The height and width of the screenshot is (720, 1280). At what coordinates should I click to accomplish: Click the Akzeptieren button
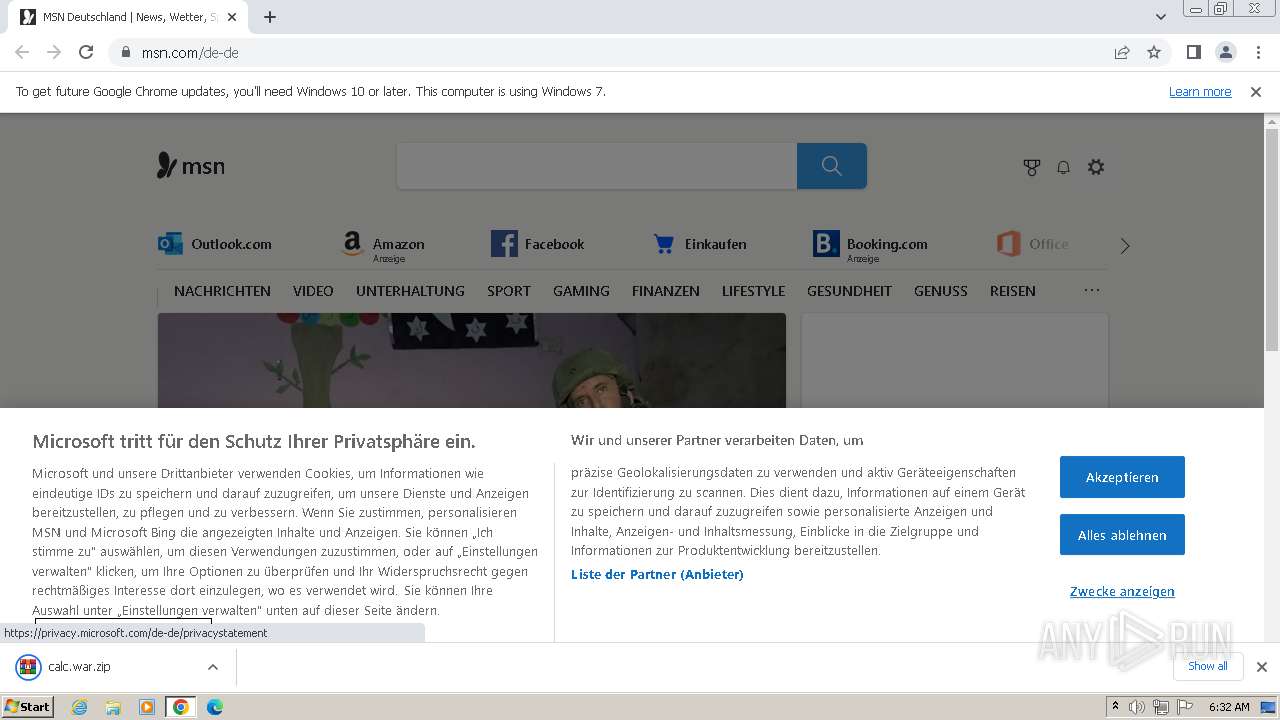1122,477
